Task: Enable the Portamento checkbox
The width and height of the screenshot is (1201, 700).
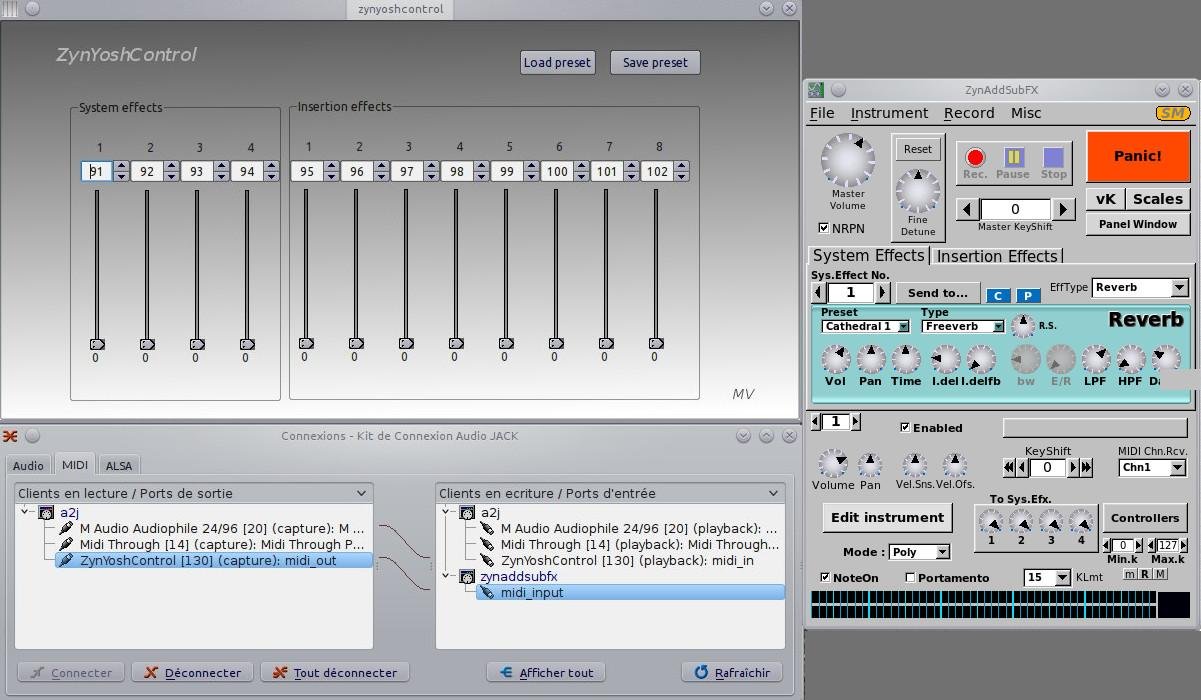Action: [910, 577]
